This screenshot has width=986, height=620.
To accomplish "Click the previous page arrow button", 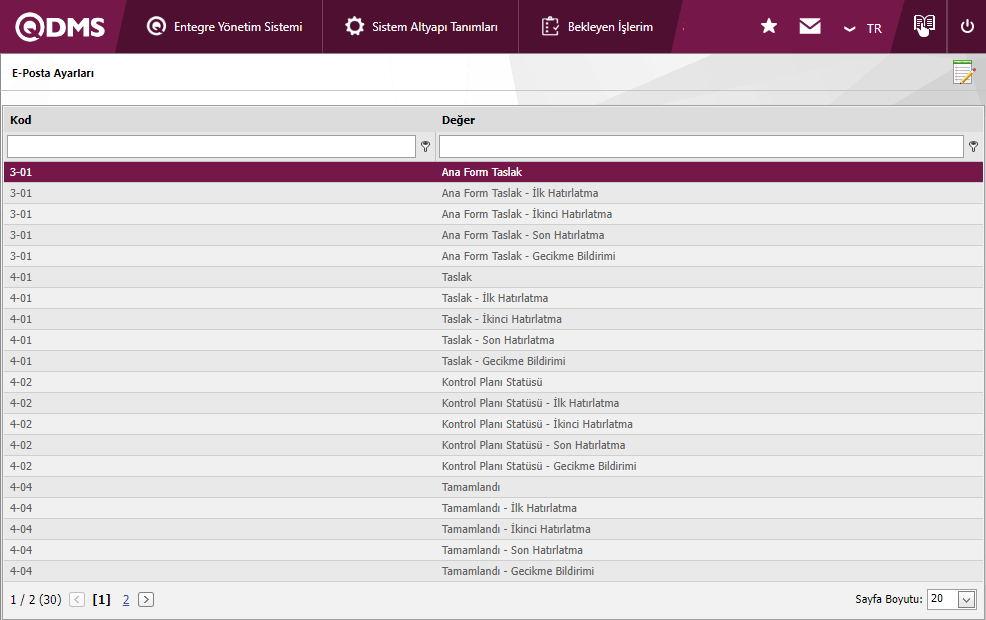I will click(x=77, y=600).
